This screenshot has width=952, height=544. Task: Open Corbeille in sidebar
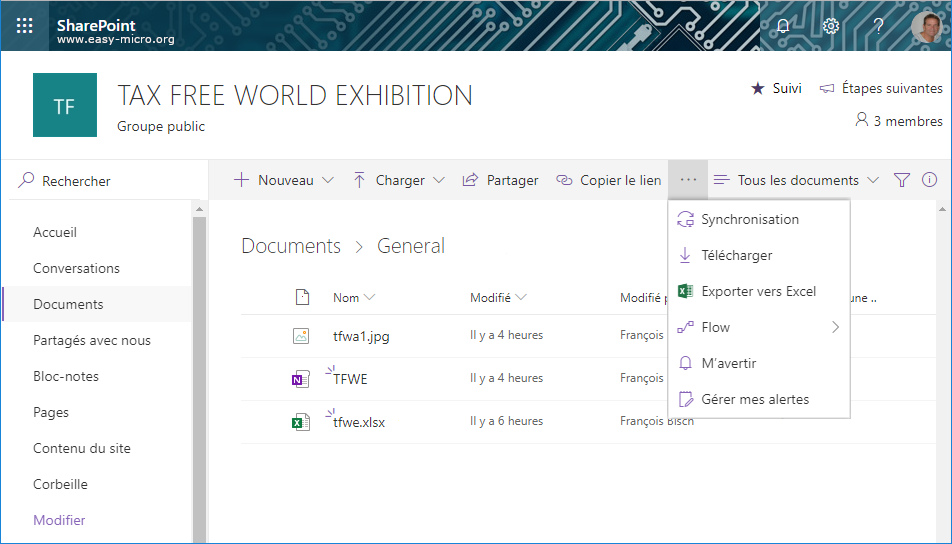click(60, 484)
